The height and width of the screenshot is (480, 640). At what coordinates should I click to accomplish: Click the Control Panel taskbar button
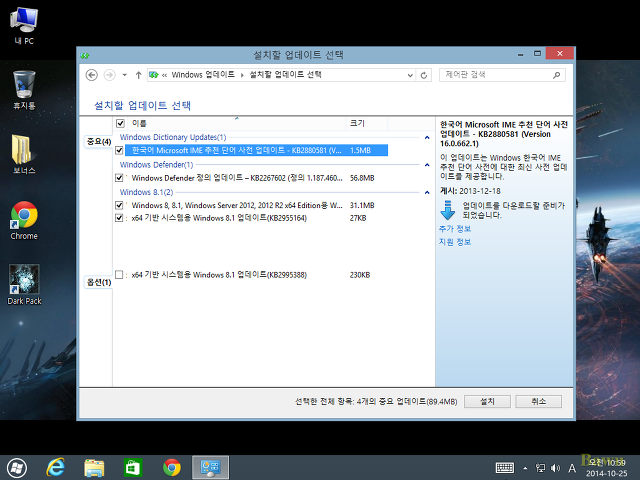point(211,468)
